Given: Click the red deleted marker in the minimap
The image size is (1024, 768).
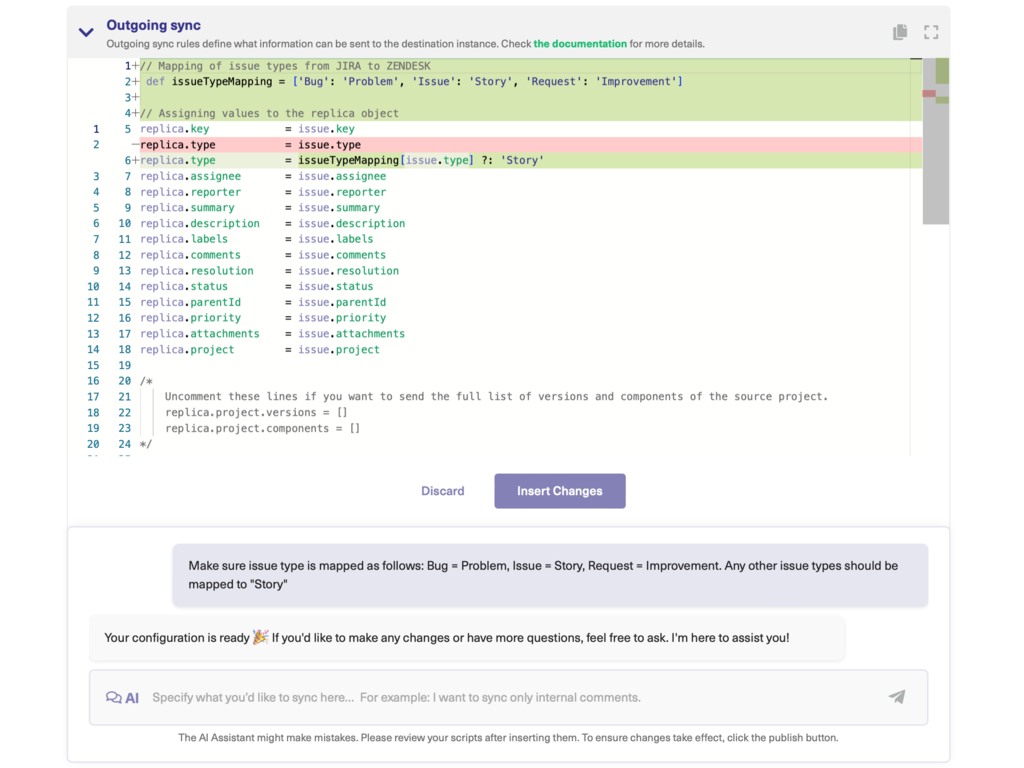Looking at the screenshot, I should pos(929,93).
